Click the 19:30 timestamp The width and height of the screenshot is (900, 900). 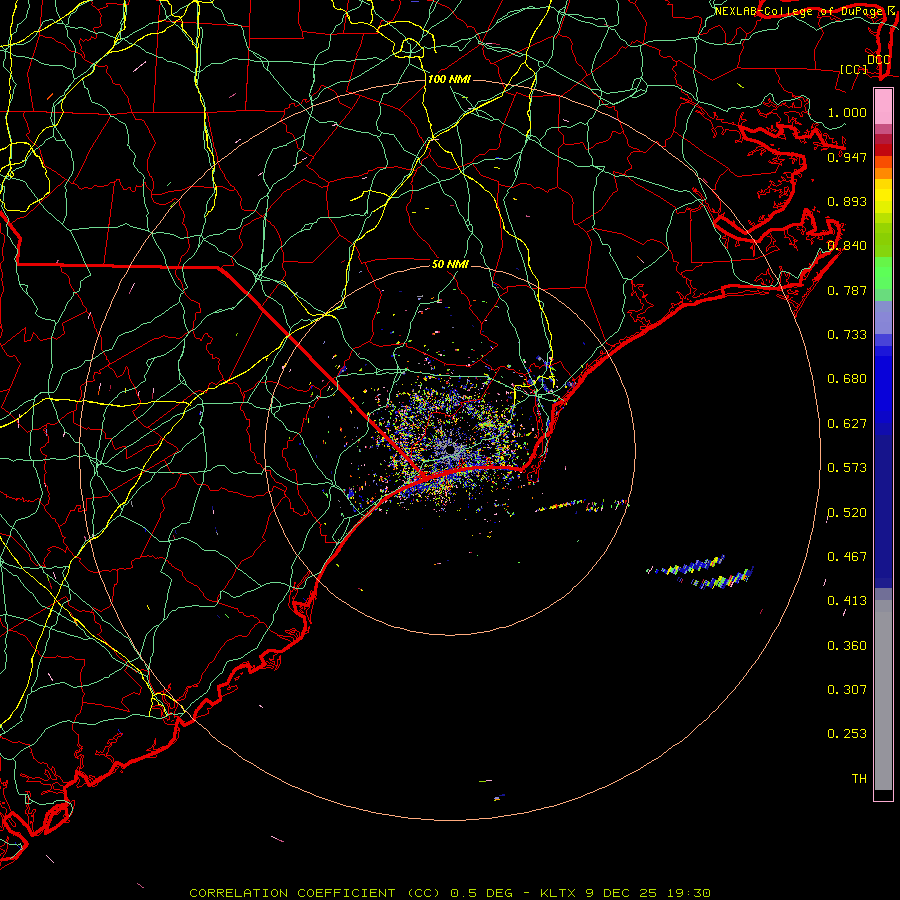tap(689, 893)
